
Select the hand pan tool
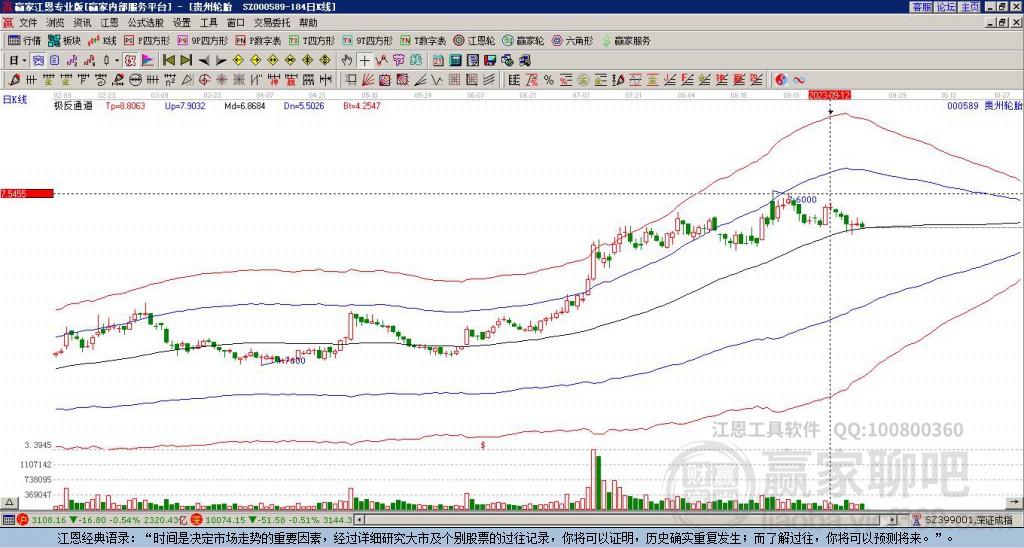click(x=347, y=61)
